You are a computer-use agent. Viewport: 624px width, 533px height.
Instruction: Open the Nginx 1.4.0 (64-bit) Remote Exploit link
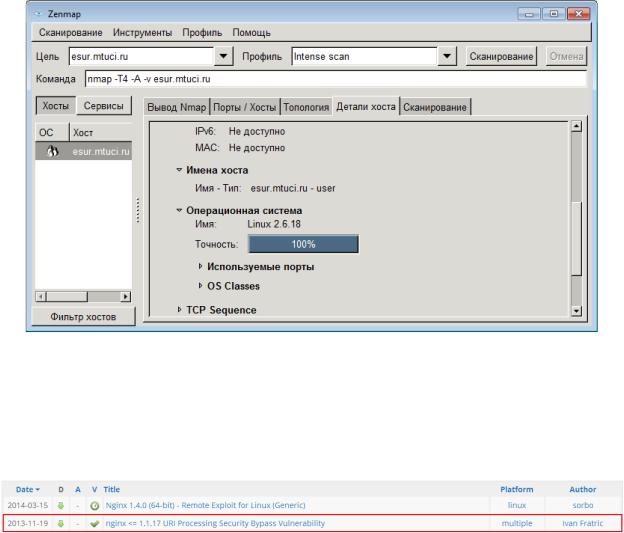tap(205, 505)
